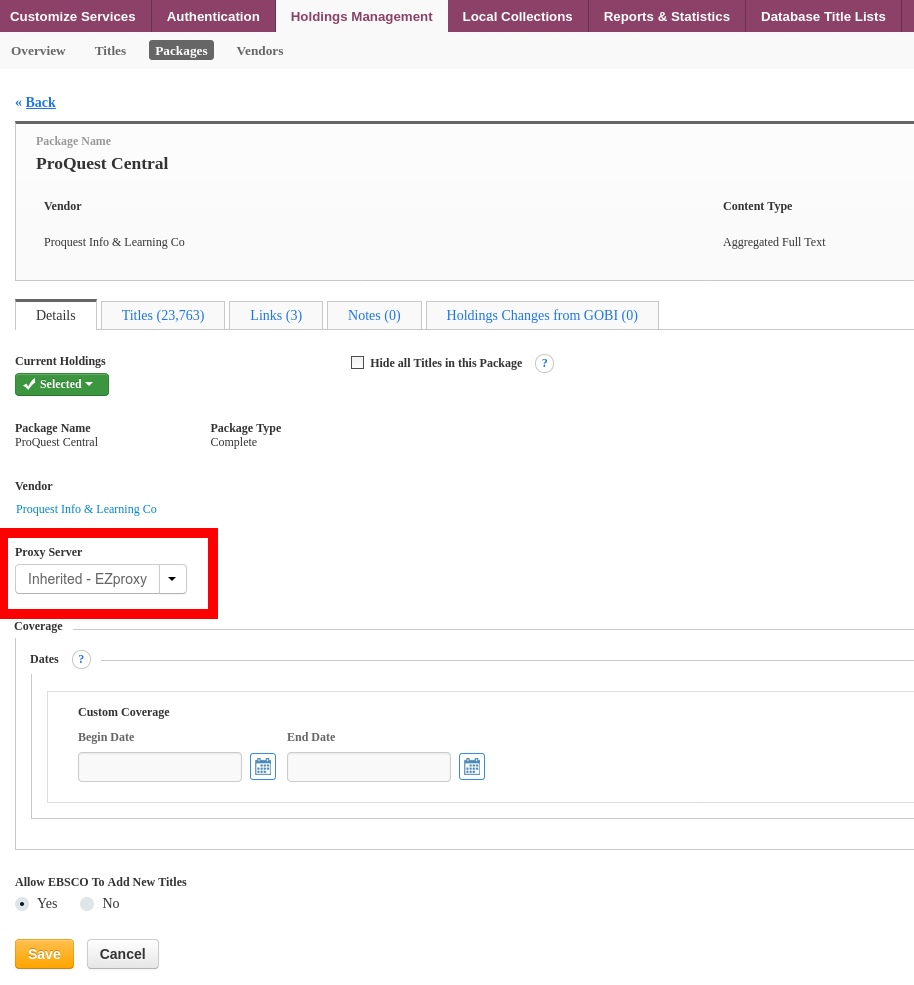Cancel the package edits

123,954
